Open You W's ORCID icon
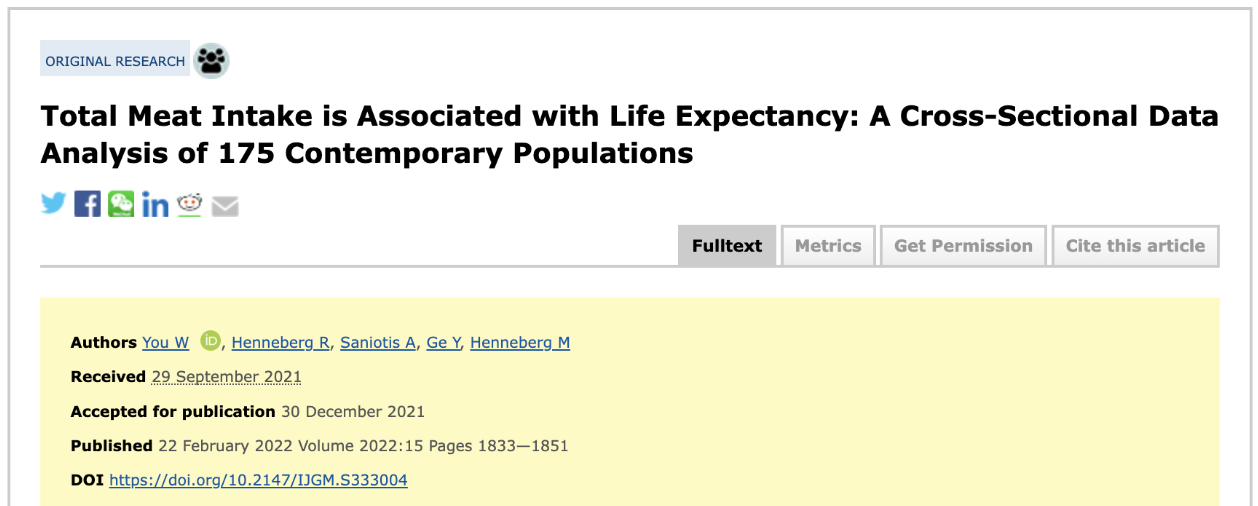 pyautogui.click(x=209, y=341)
